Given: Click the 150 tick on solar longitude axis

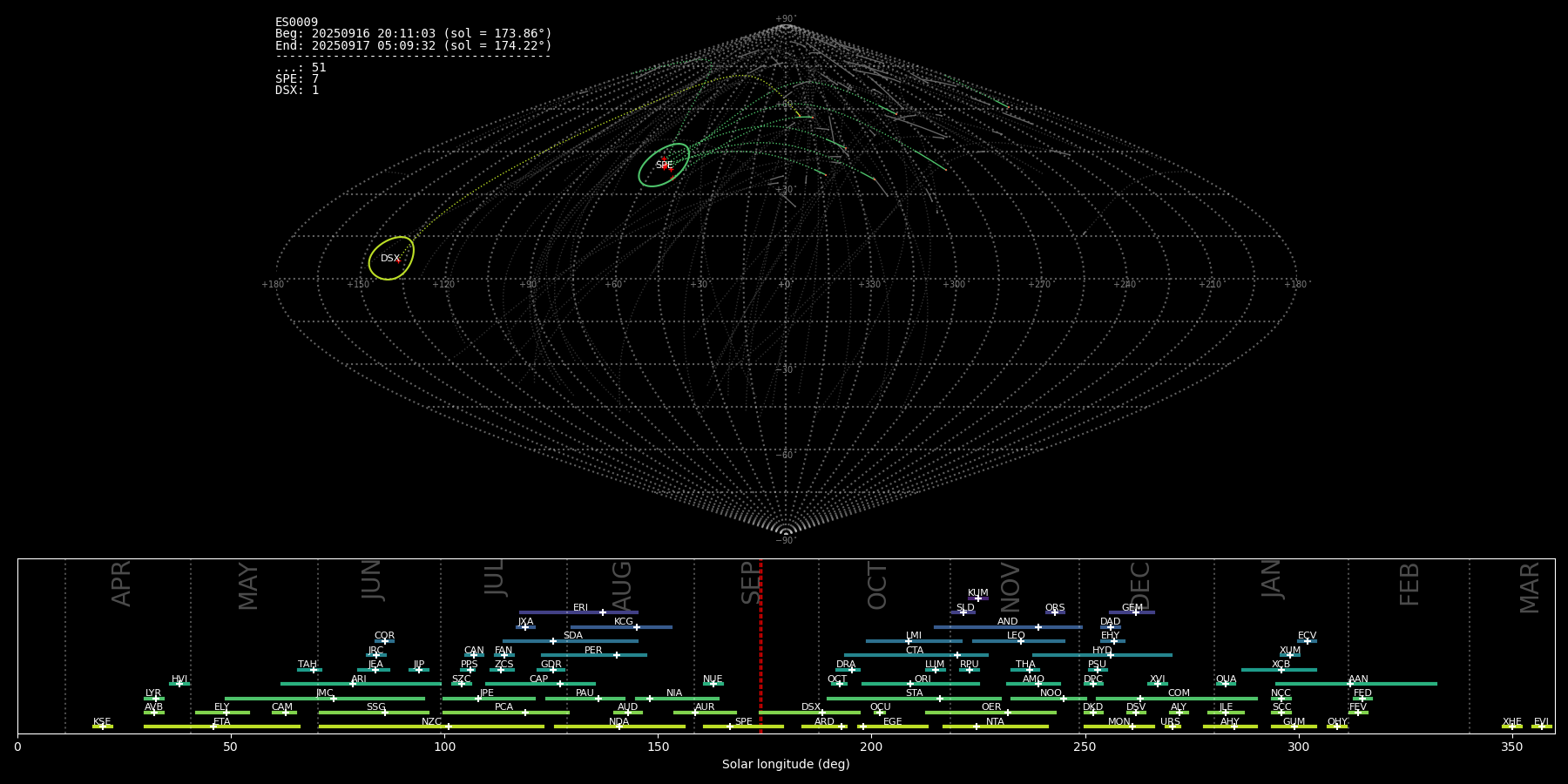Looking at the screenshot, I should point(658,747).
